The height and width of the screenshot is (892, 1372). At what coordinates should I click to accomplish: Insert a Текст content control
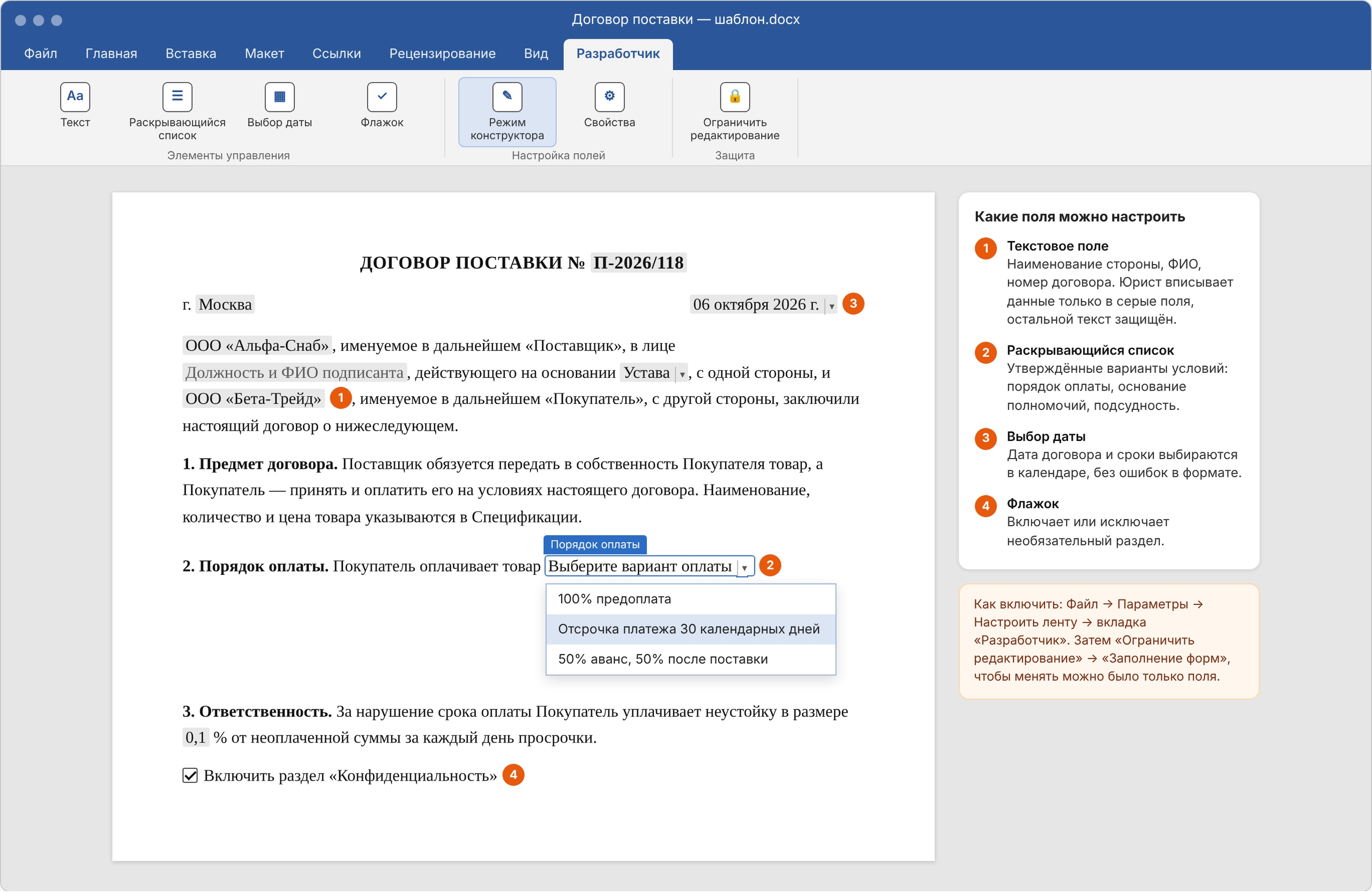(75, 106)
